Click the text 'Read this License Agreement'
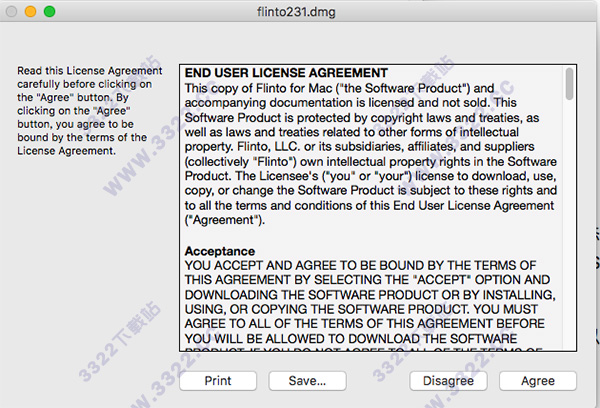Viewport: 600px width, 408px height. point(90,71)
